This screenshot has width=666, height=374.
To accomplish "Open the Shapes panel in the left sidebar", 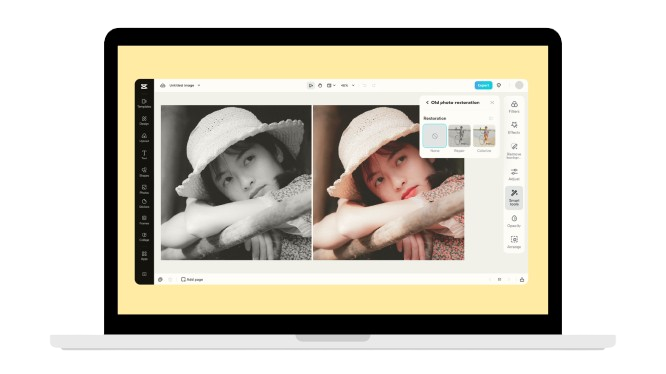I will (x=144, y=172).
